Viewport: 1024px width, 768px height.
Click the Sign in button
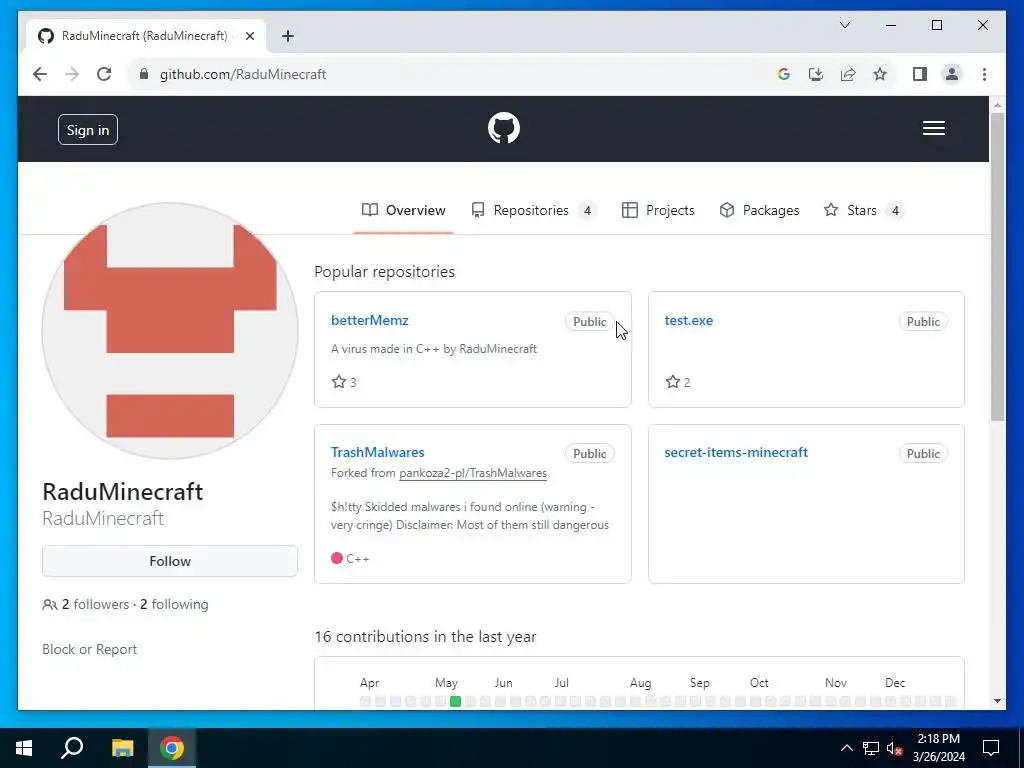pyautogui.click(x=88, y=130)
